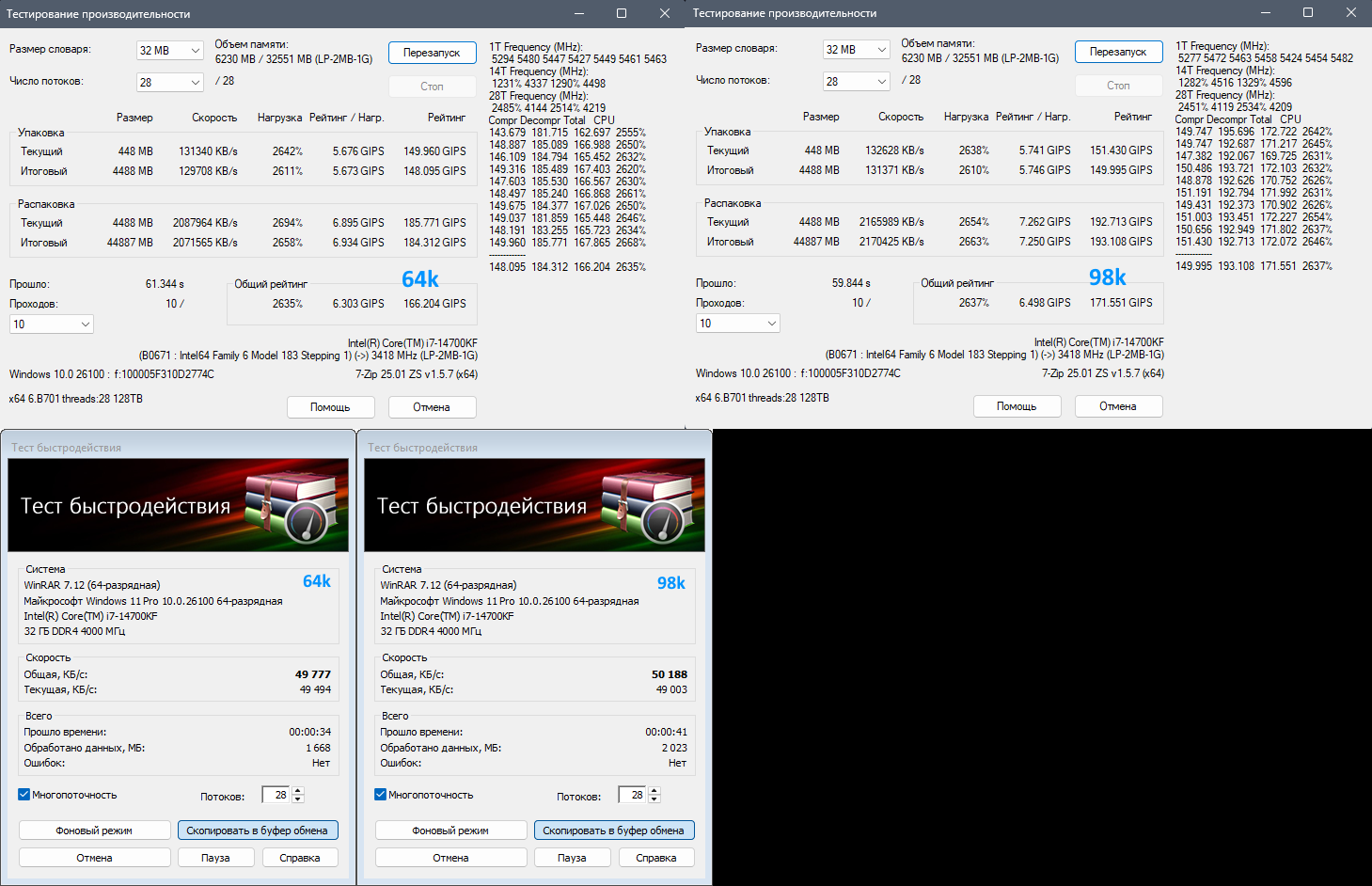Close the left 7-Zip benchmark window
The image size is (1372, 886).
[665, 13]
